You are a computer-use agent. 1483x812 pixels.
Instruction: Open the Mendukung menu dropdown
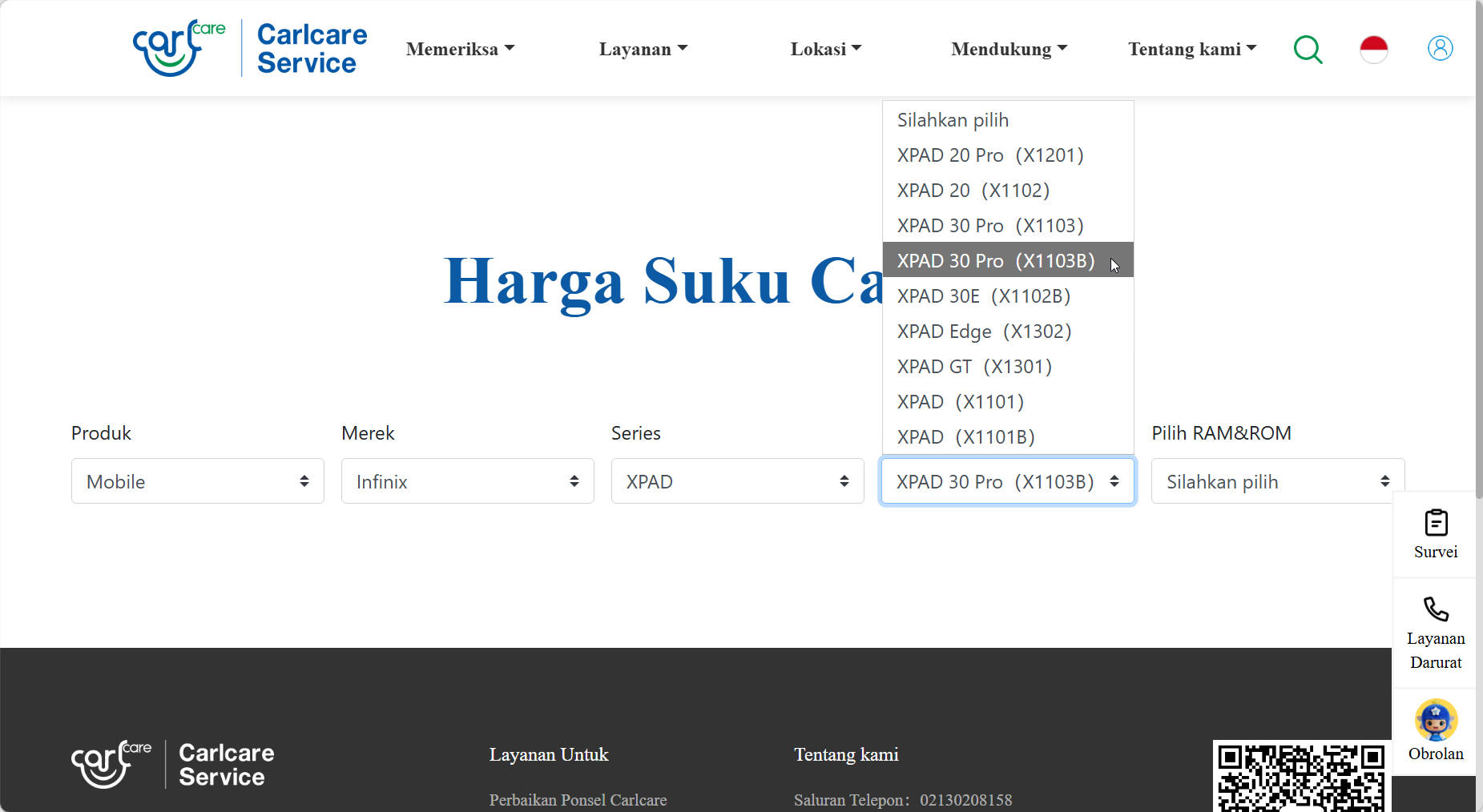[x=1009, y=49]
